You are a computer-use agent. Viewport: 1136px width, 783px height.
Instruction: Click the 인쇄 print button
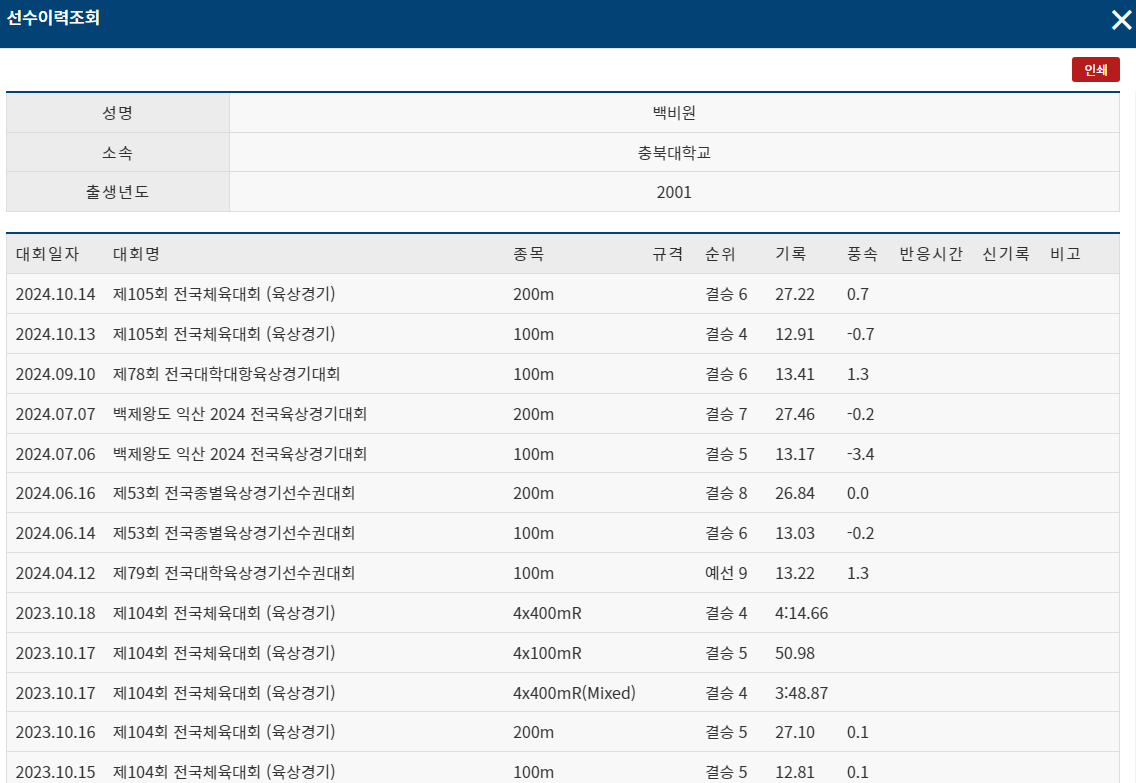coord(1096,70)
